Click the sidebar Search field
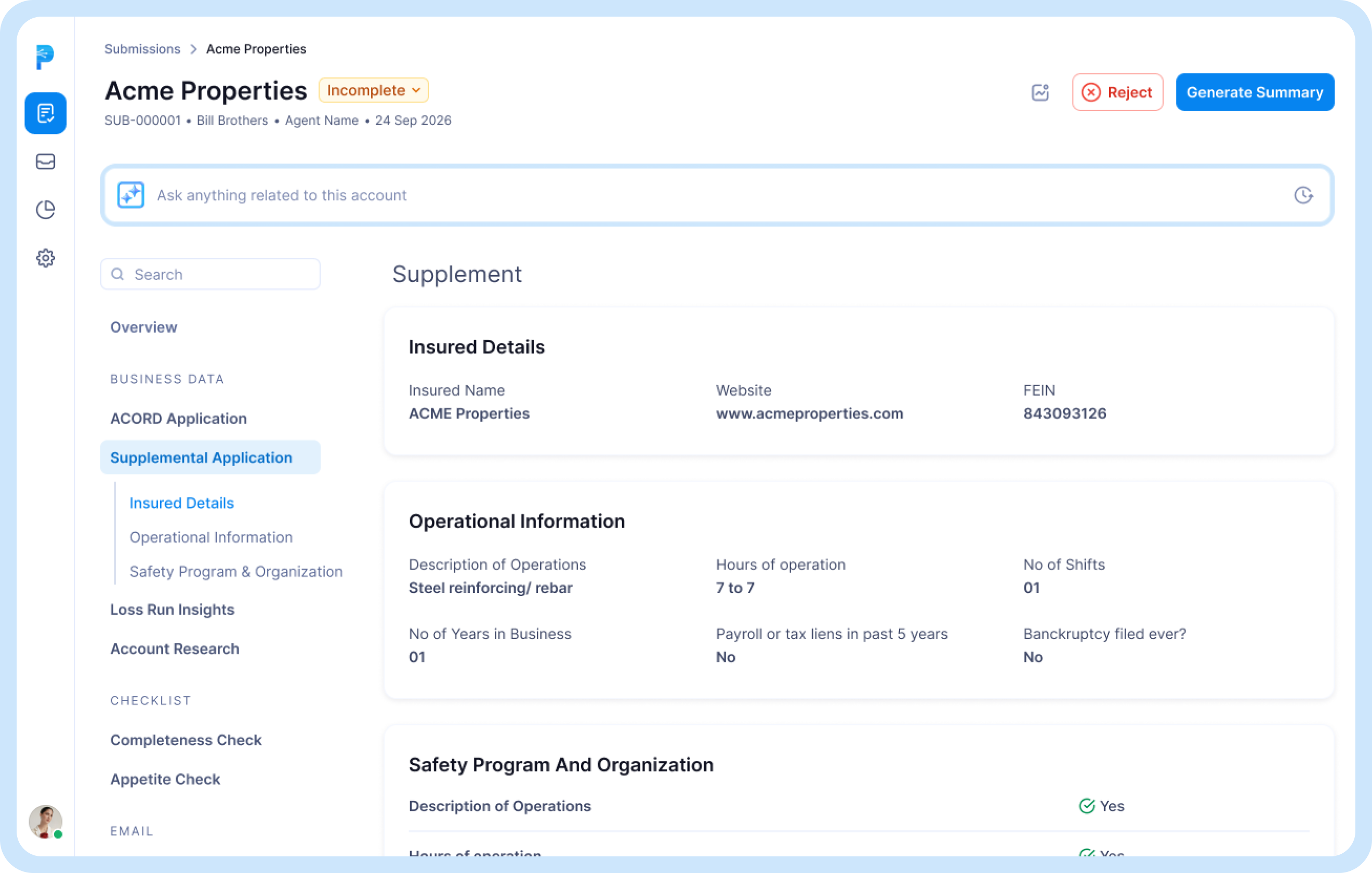Viewport: 1372px width, 873px height. [x=210, y=274]
